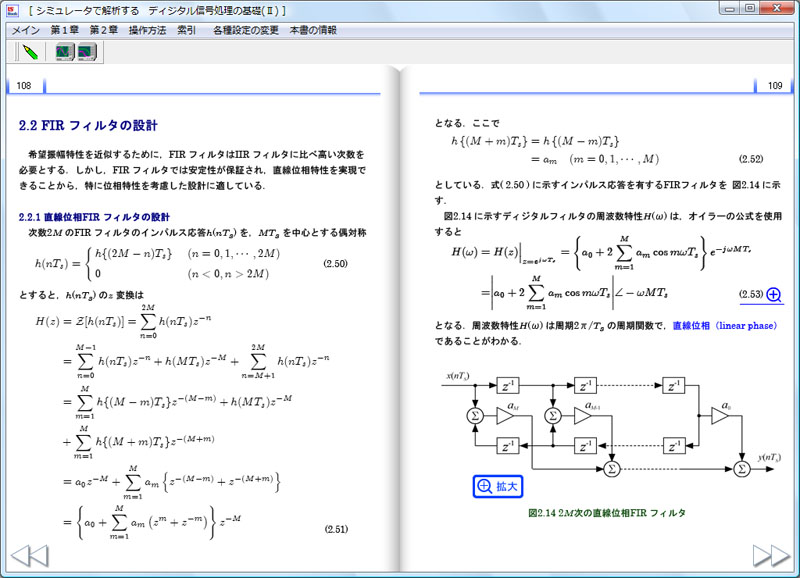The width and height of the screenshot is (800, 578).
Task: Click the equation number (2.52)
Action: 751,159
